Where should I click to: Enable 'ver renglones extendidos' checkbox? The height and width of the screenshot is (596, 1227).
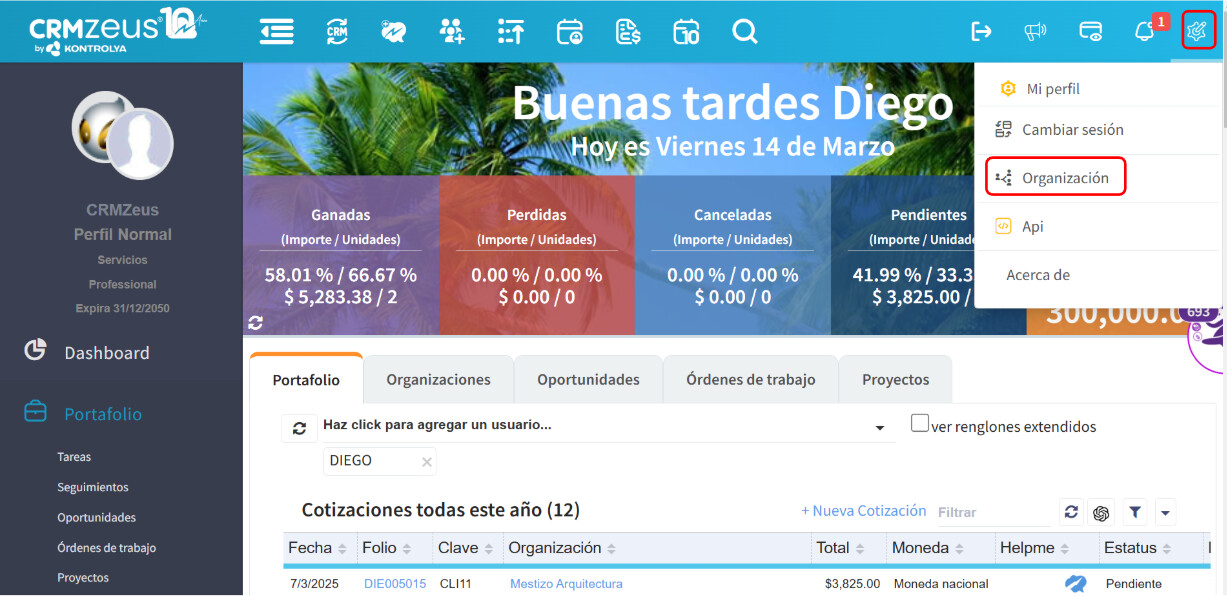tap(920, 424)
